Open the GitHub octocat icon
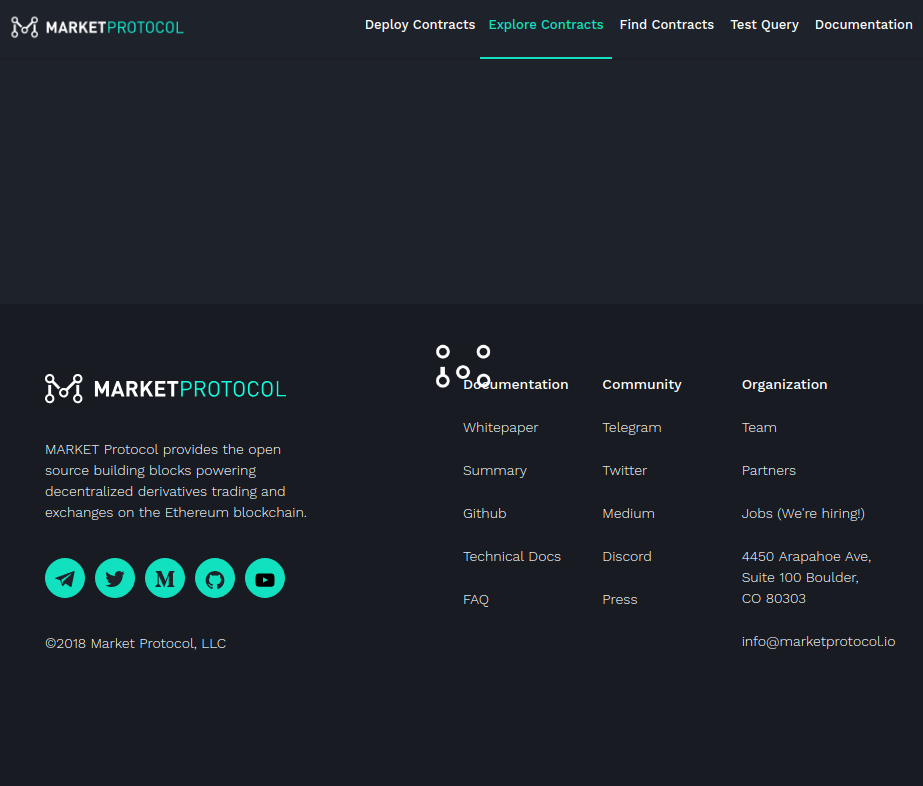Viewport: 923px width, 786px height. [x=215, y=578]
